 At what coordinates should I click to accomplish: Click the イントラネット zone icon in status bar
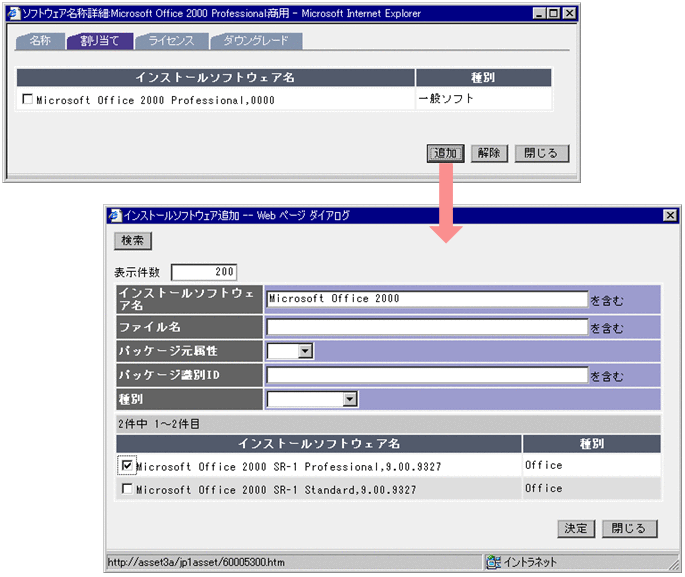pyautogui.click(x=493, y=562)
